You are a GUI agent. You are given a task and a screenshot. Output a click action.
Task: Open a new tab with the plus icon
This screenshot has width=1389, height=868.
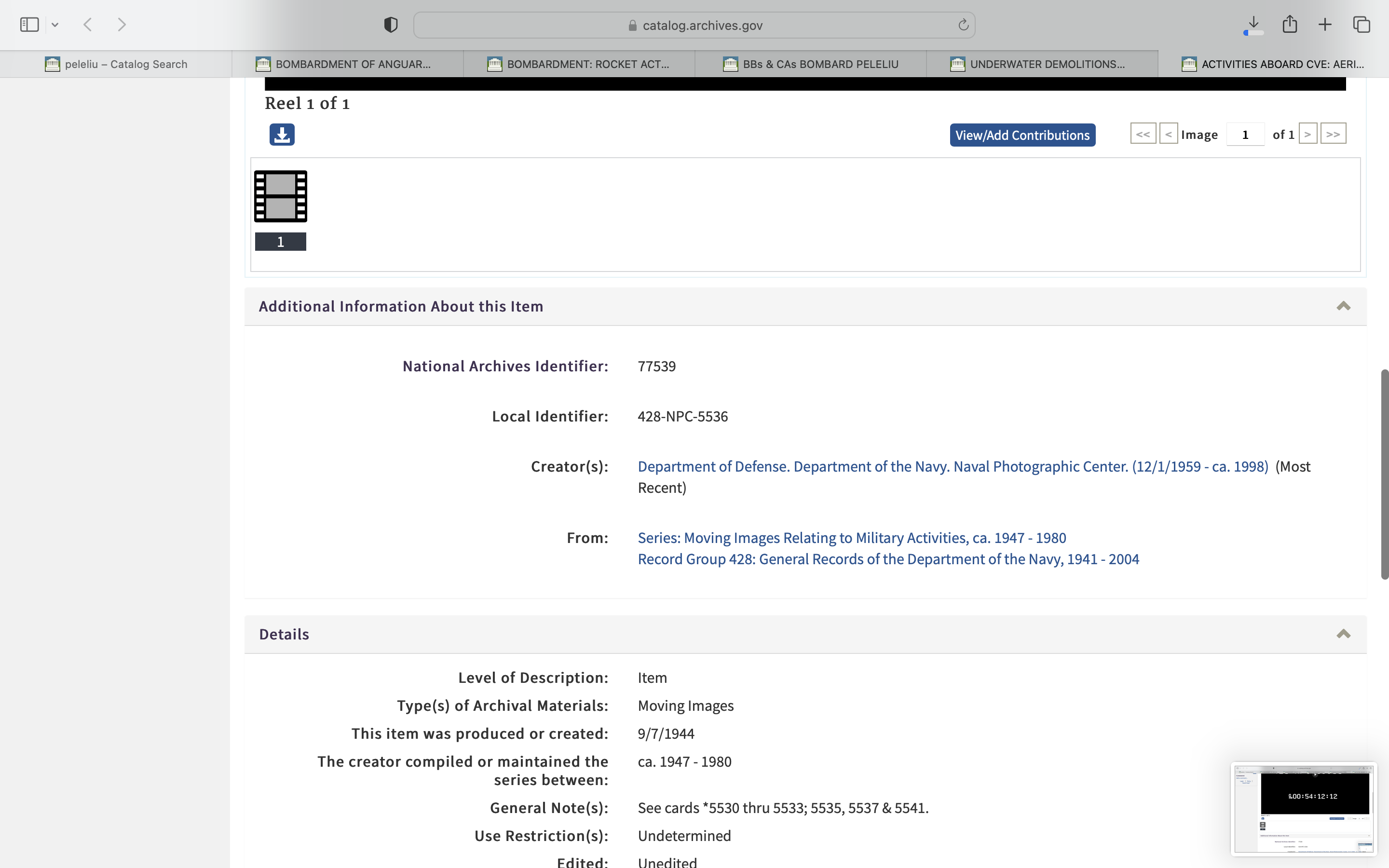pos(1325,25)
